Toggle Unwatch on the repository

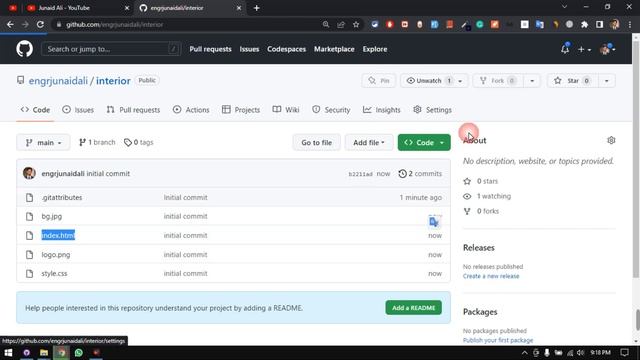point(429,81)
